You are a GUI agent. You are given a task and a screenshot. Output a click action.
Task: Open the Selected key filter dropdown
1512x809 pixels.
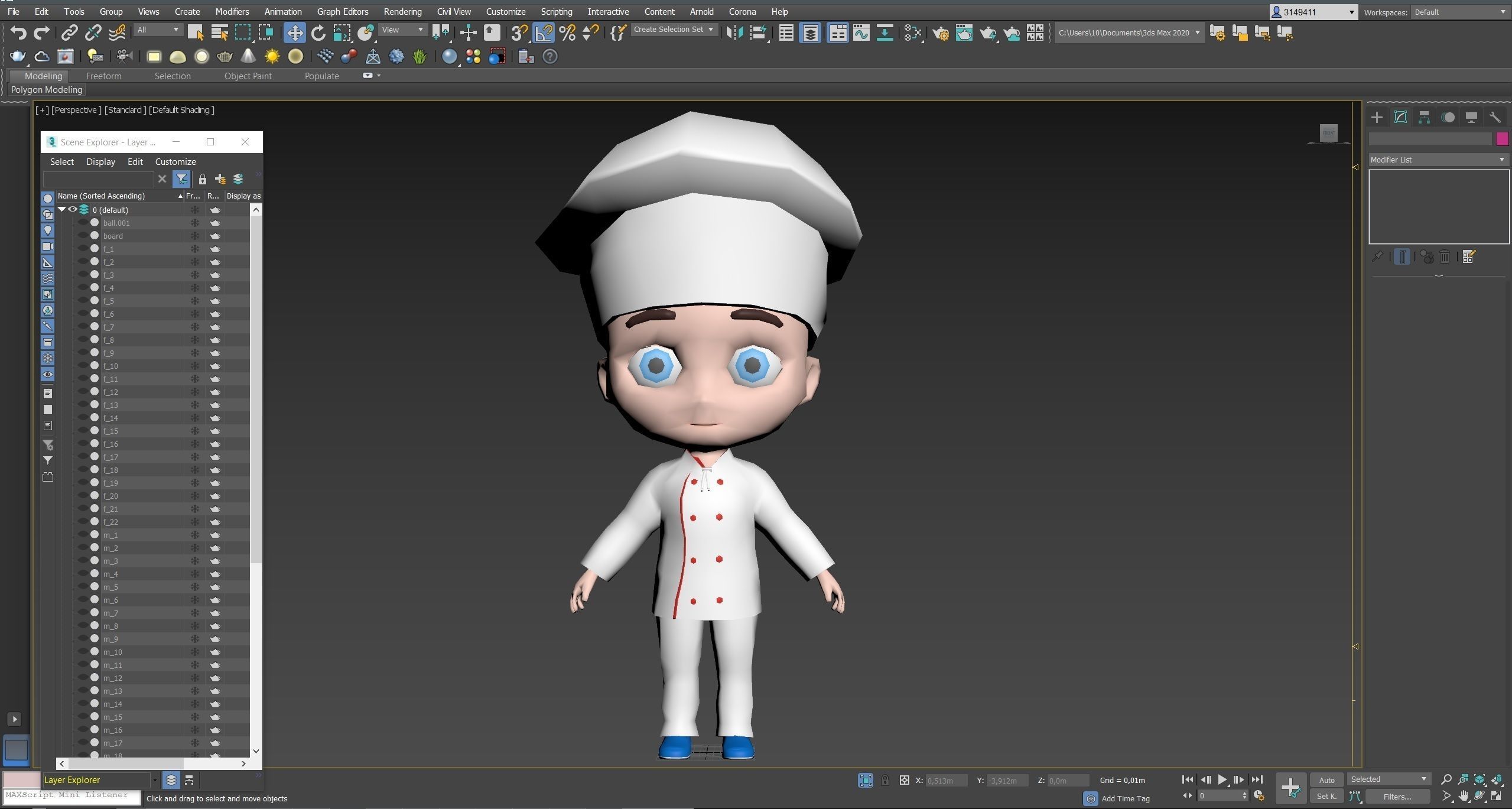pyautogui.click(x=1389, y=779)
